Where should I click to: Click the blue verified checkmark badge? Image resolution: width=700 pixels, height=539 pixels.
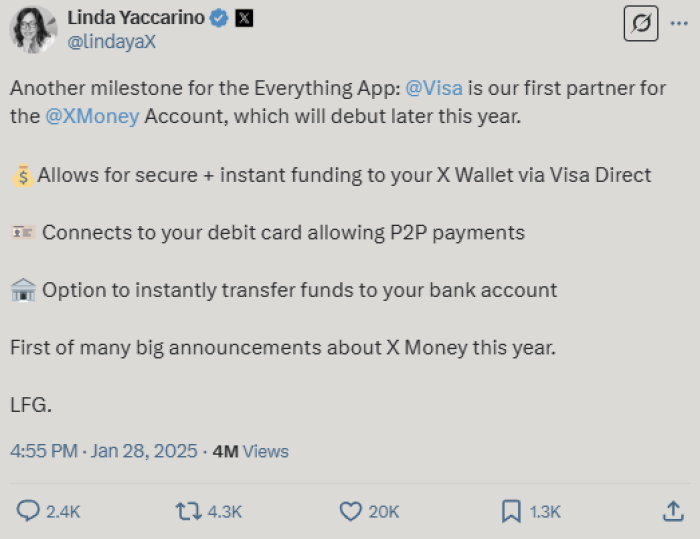[x=219, y=18]
